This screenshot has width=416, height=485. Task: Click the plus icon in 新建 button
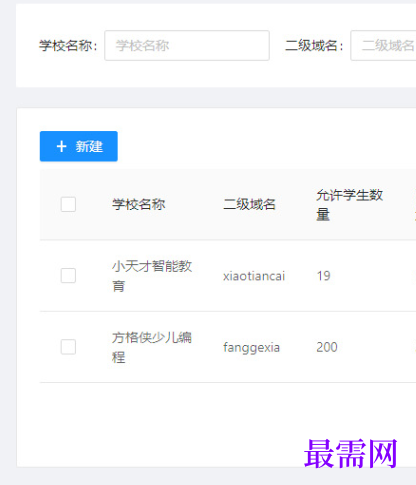tap(62, 146)
